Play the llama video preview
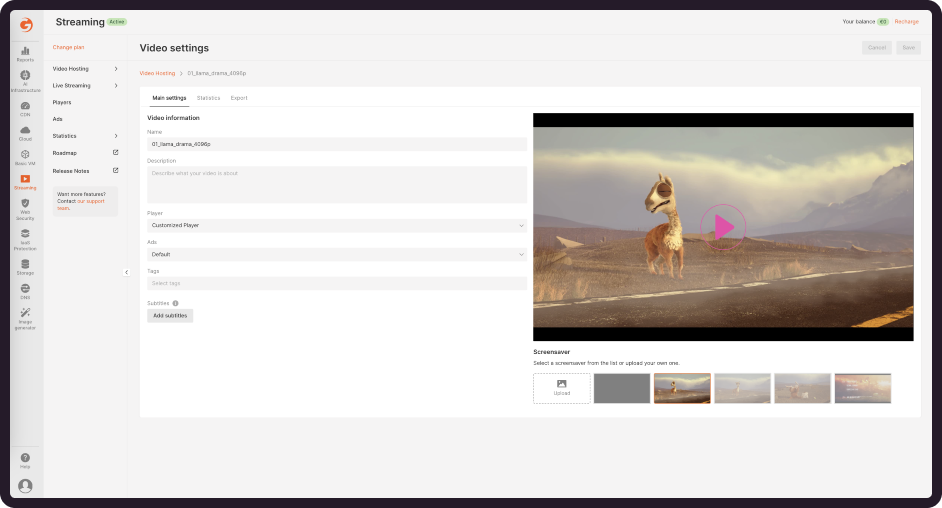Image resolution: width=942 pixels, height=508 pixels. [x=723, y=227]
